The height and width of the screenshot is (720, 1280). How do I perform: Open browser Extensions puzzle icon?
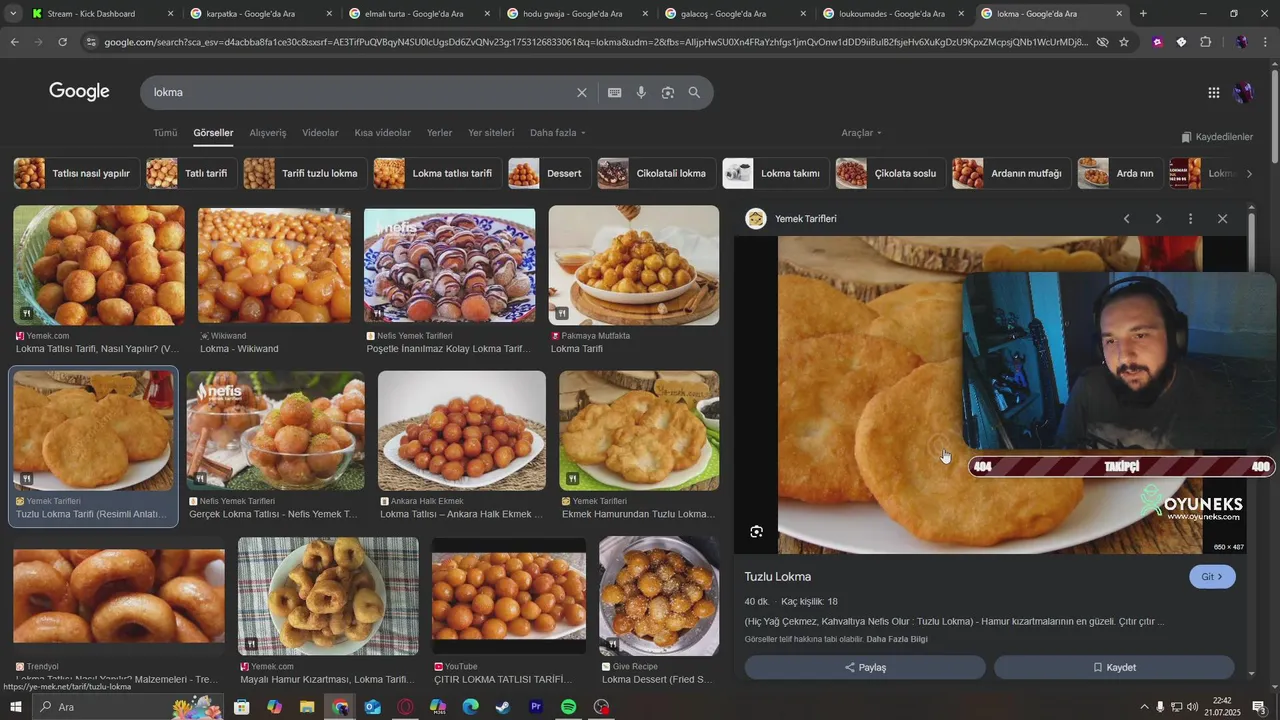(x=1206, y=42)
